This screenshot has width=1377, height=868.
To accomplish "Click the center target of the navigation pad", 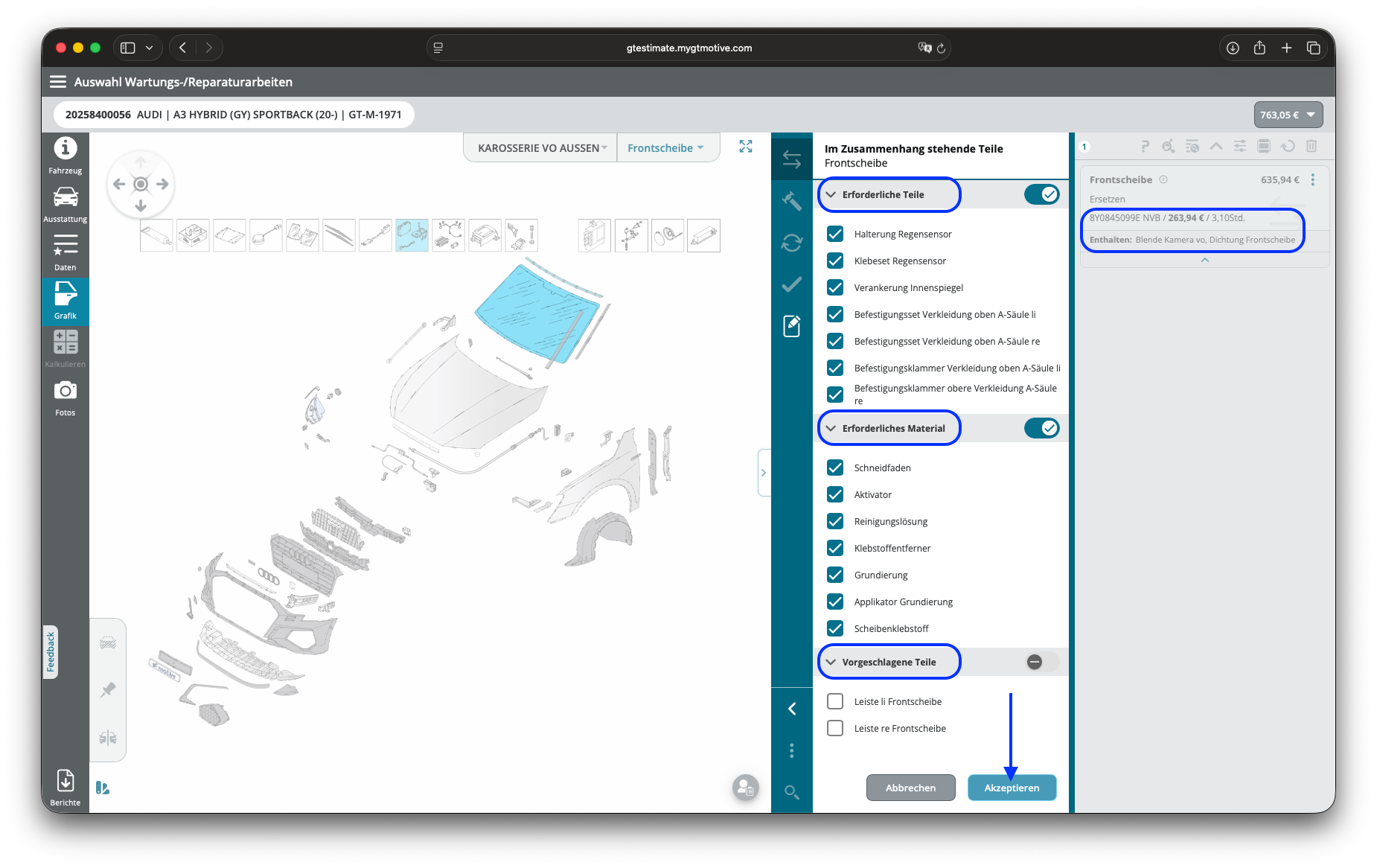I will tap(141, 184).
